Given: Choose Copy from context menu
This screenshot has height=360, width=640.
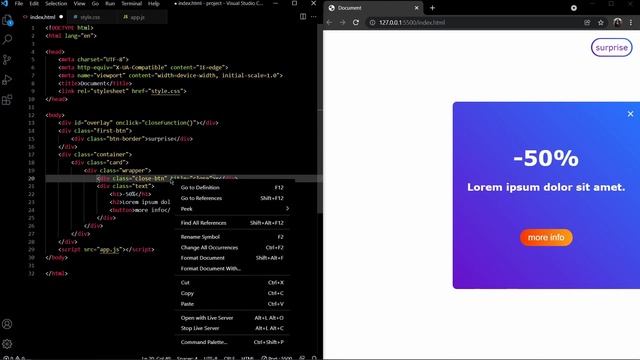Looking at the screenshot, I should pos(232,293).
